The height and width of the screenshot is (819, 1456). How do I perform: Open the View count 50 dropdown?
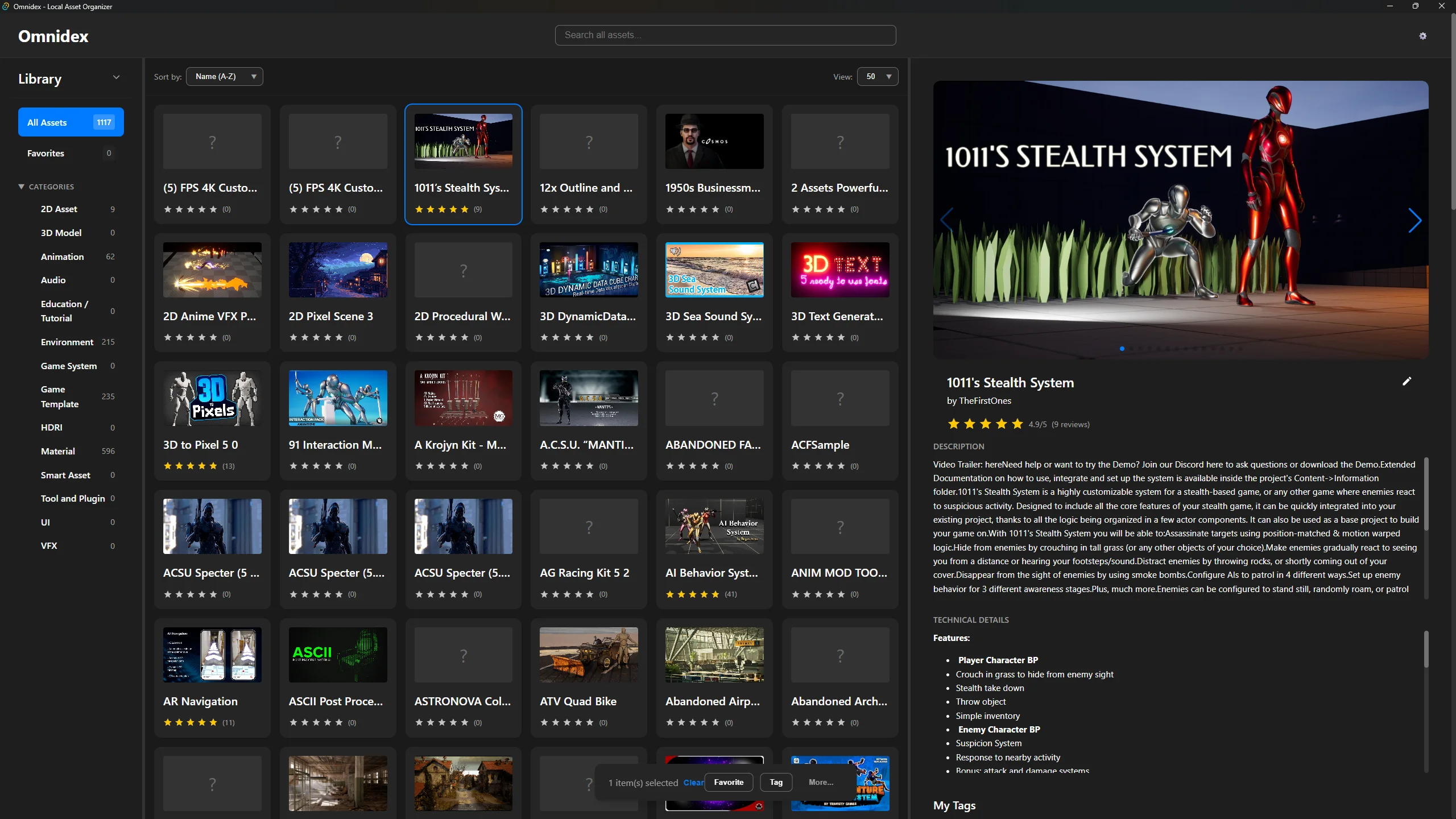coord(878,76)
